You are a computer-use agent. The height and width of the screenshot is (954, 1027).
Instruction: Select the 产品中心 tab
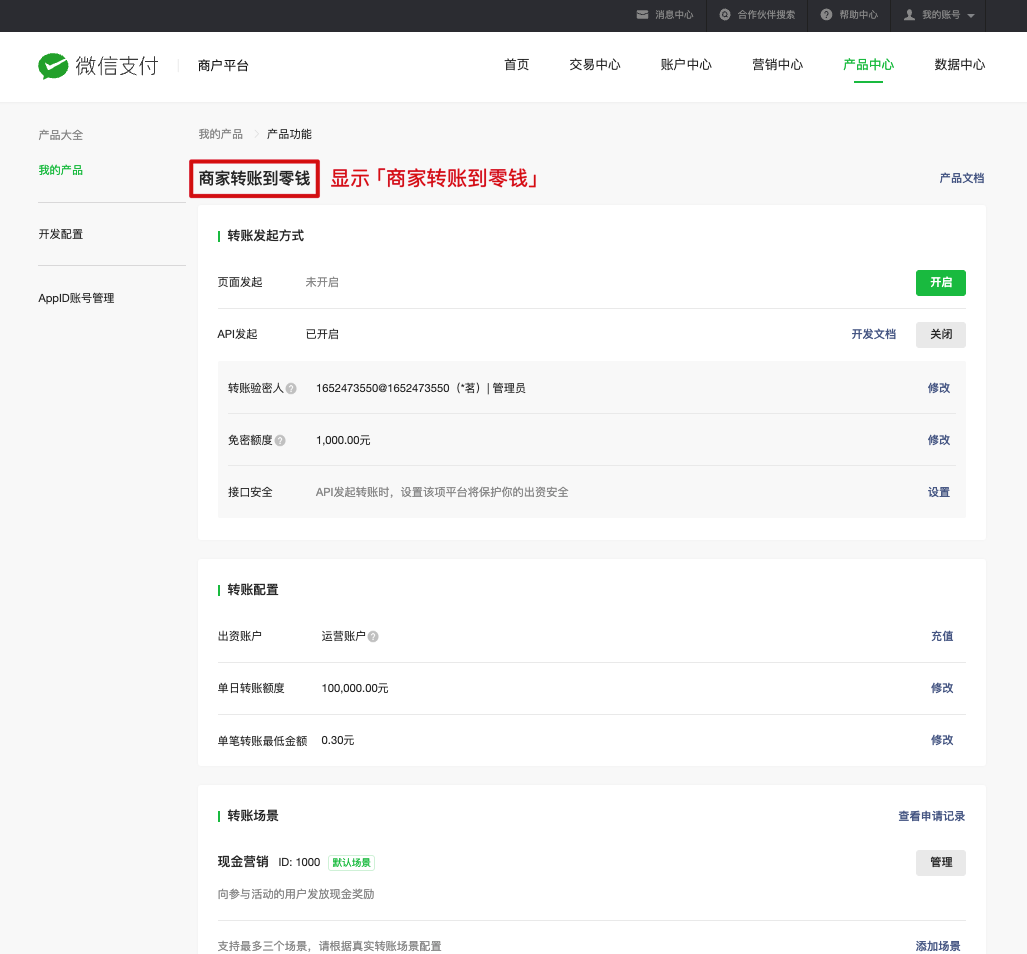click(868, 65)
